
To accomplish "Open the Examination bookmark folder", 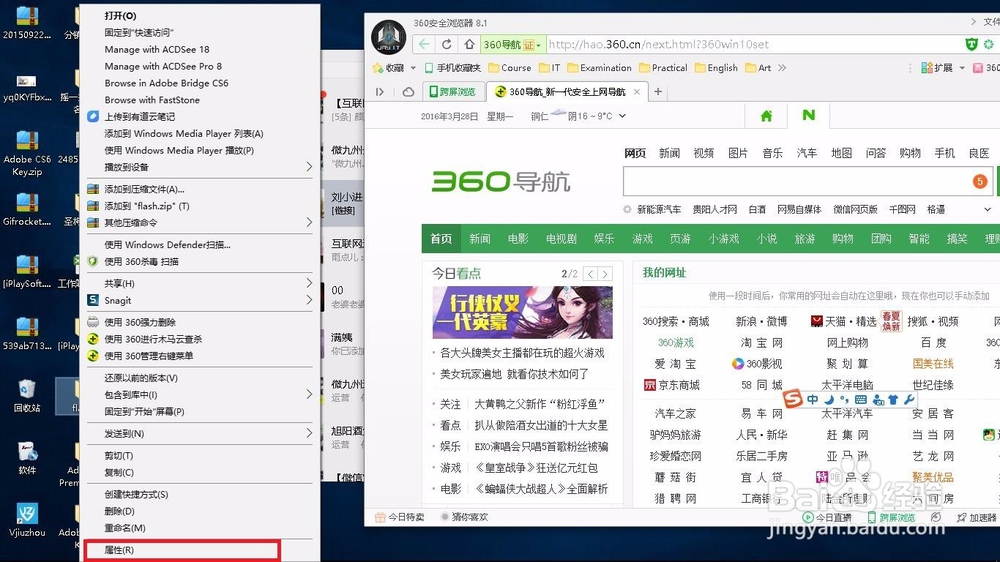I will (599, 68).
